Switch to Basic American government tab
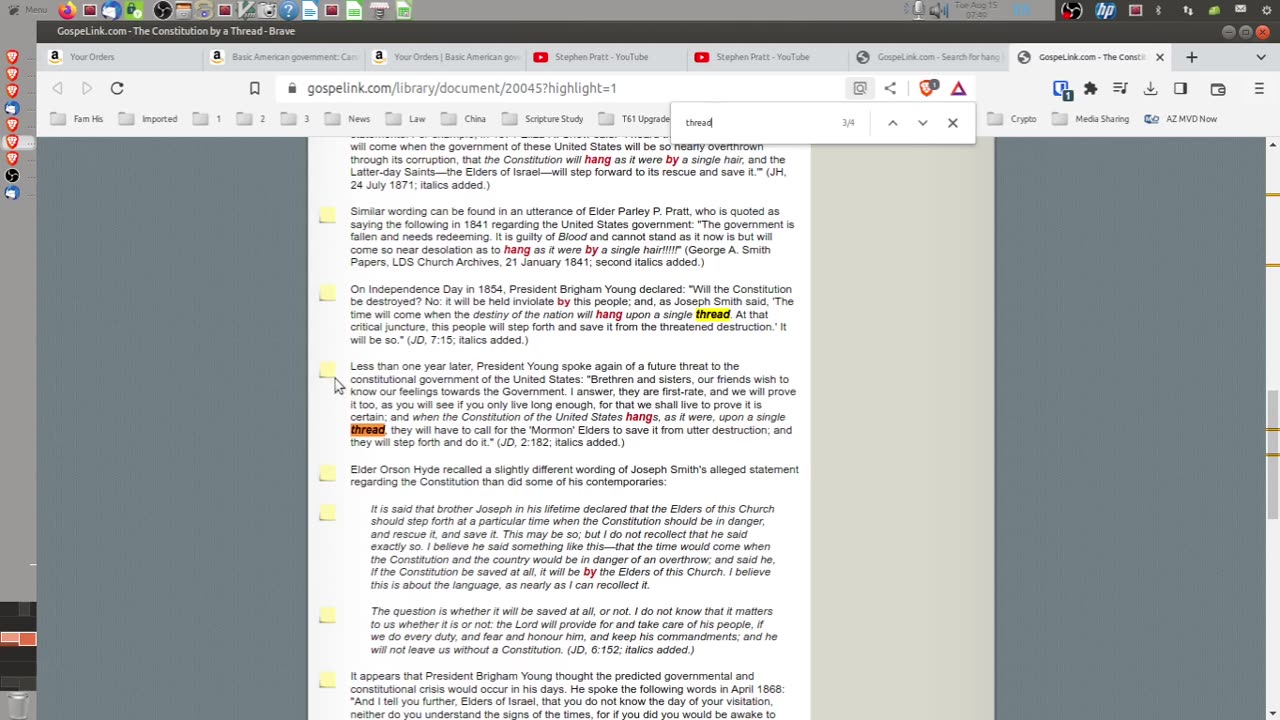Viewport: 1280px width, 720px height. pyautogui.click(x=286, y=57)
